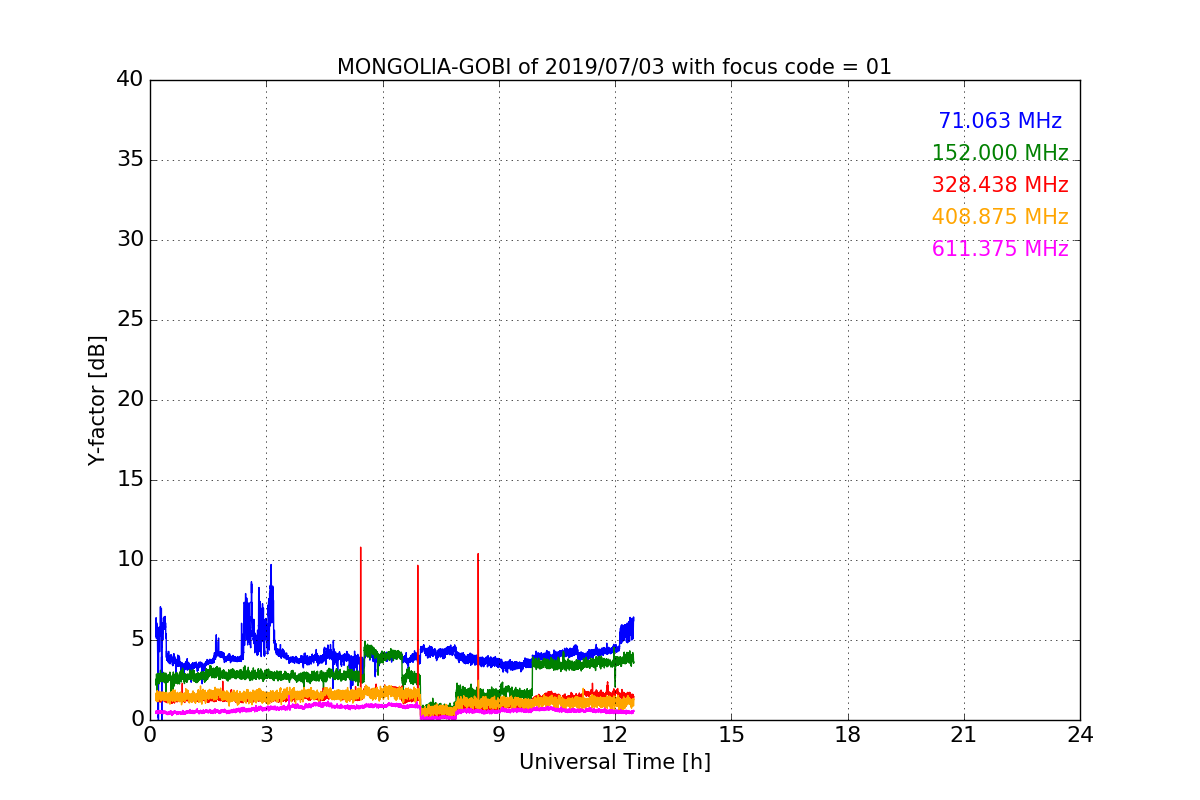Image resolution: width=1200 pixels, height=800 pixels.
Task: Click x-axis tick label 15
Action: pos(731,734)
